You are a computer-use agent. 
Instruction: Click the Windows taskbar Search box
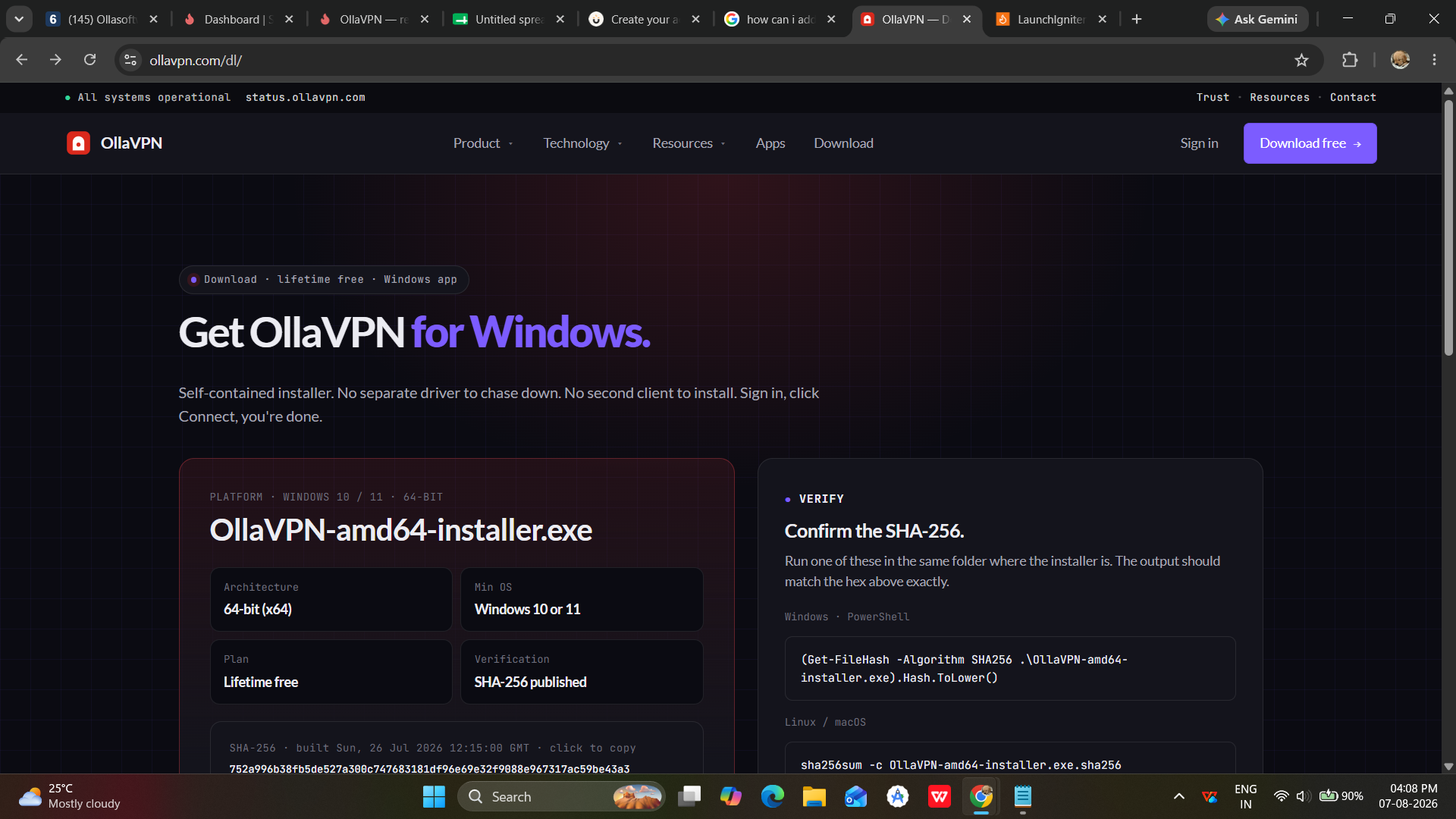561,796
